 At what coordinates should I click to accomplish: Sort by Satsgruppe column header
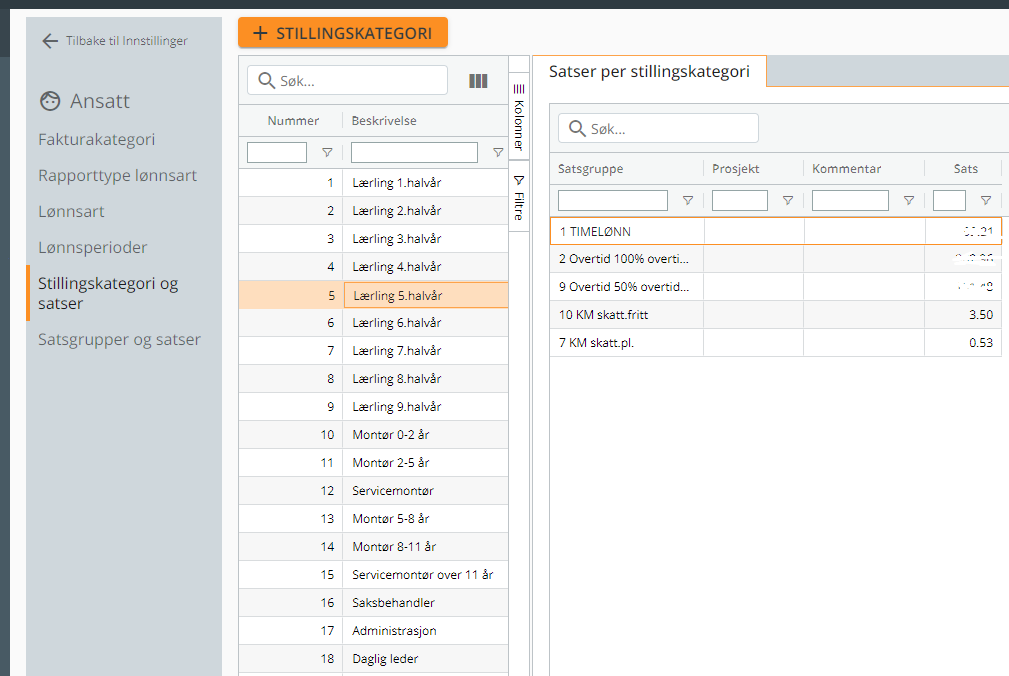click(x=591, y=169)
